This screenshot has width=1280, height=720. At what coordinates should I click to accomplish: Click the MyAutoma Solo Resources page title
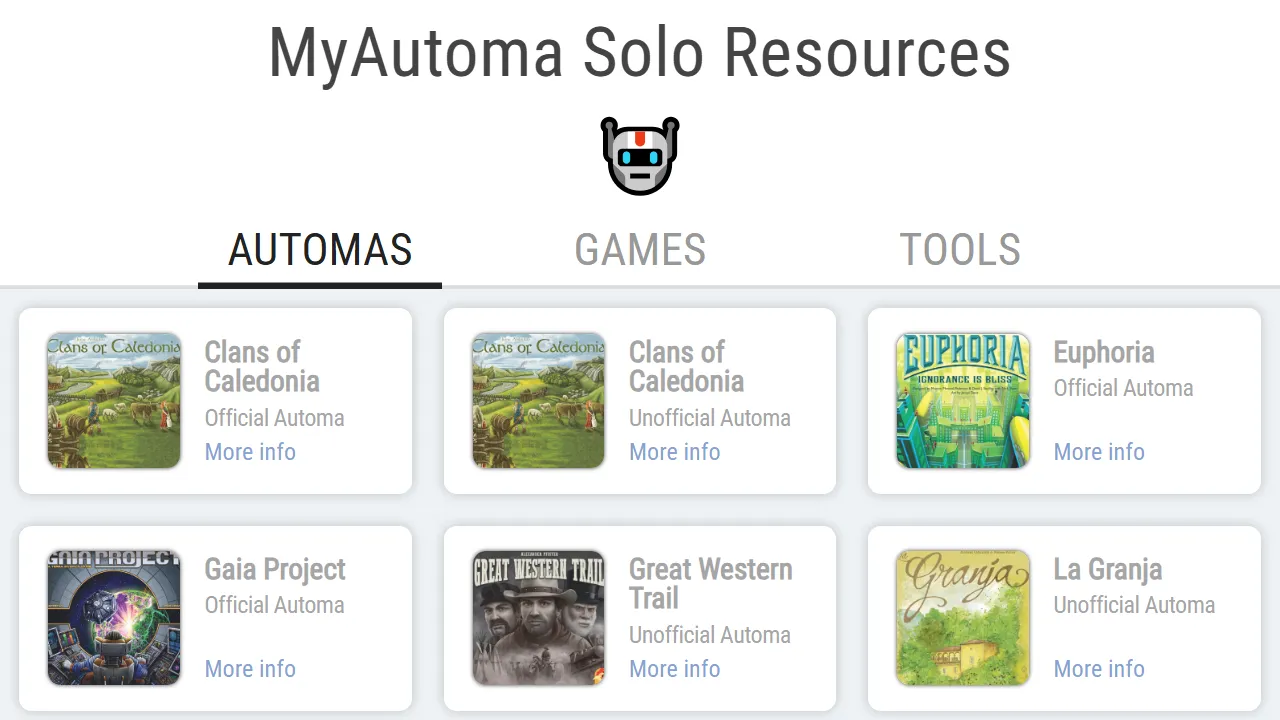pyautogui.click(x=639, y=53)
